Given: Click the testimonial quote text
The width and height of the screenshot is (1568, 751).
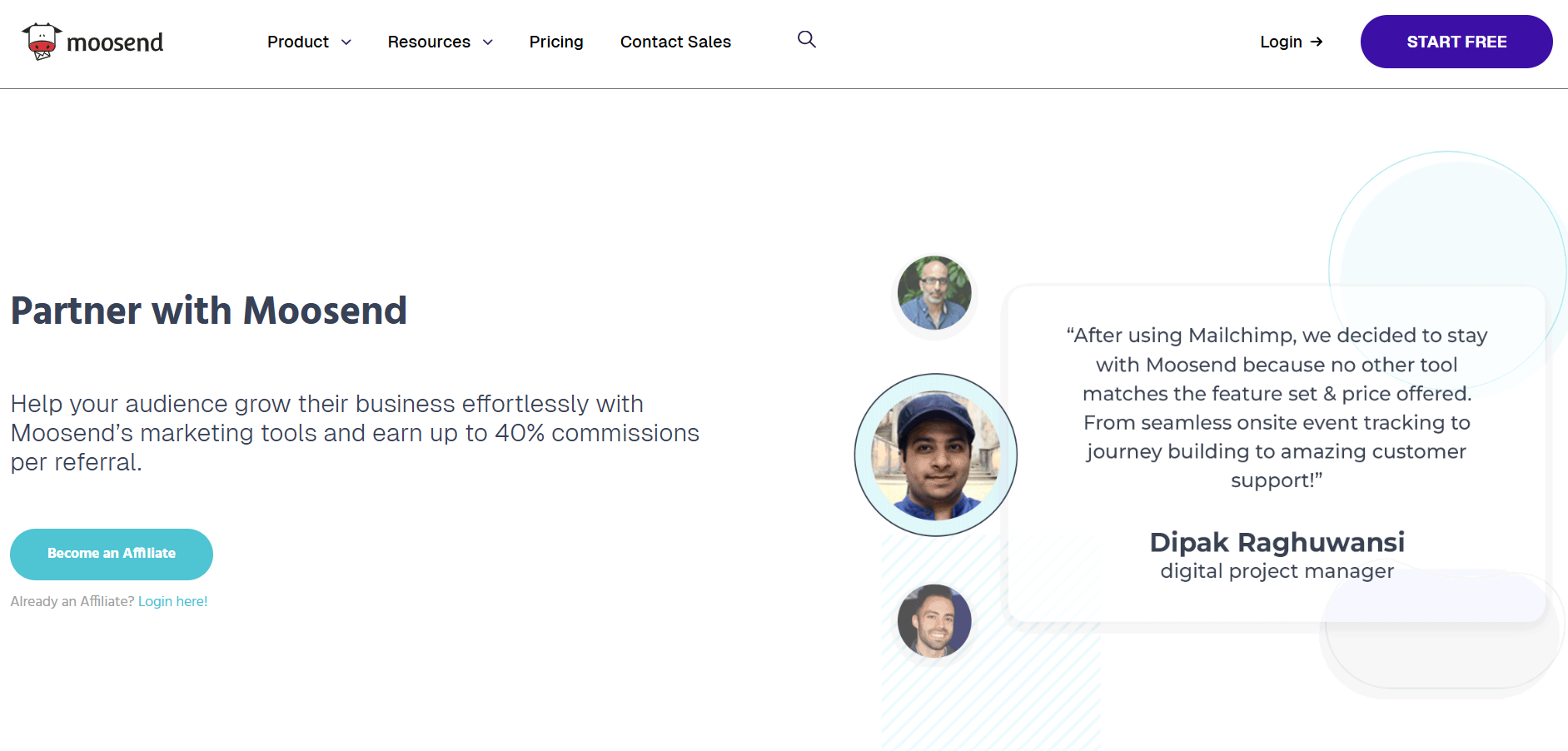Looking at the screenshot, I should pos(1277,407).
